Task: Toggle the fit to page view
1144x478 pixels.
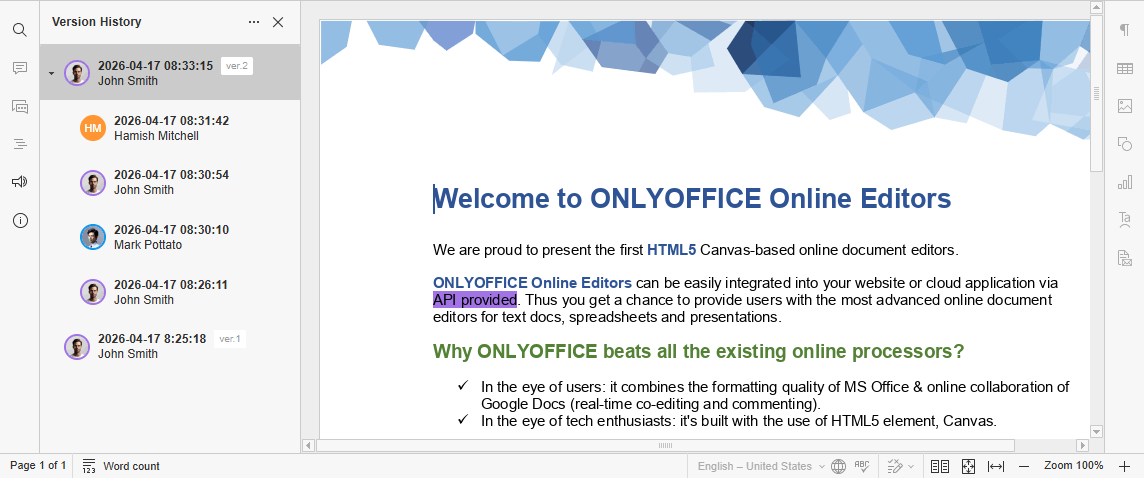Action: click(968, 466)
